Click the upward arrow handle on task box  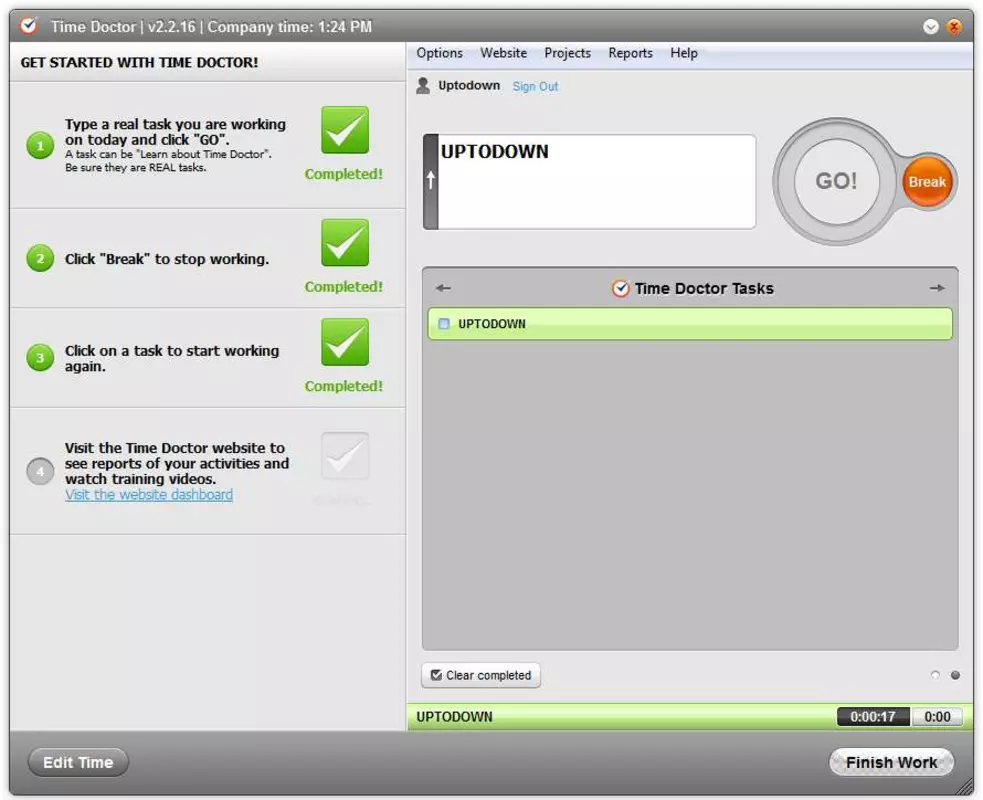click(431, 181)
